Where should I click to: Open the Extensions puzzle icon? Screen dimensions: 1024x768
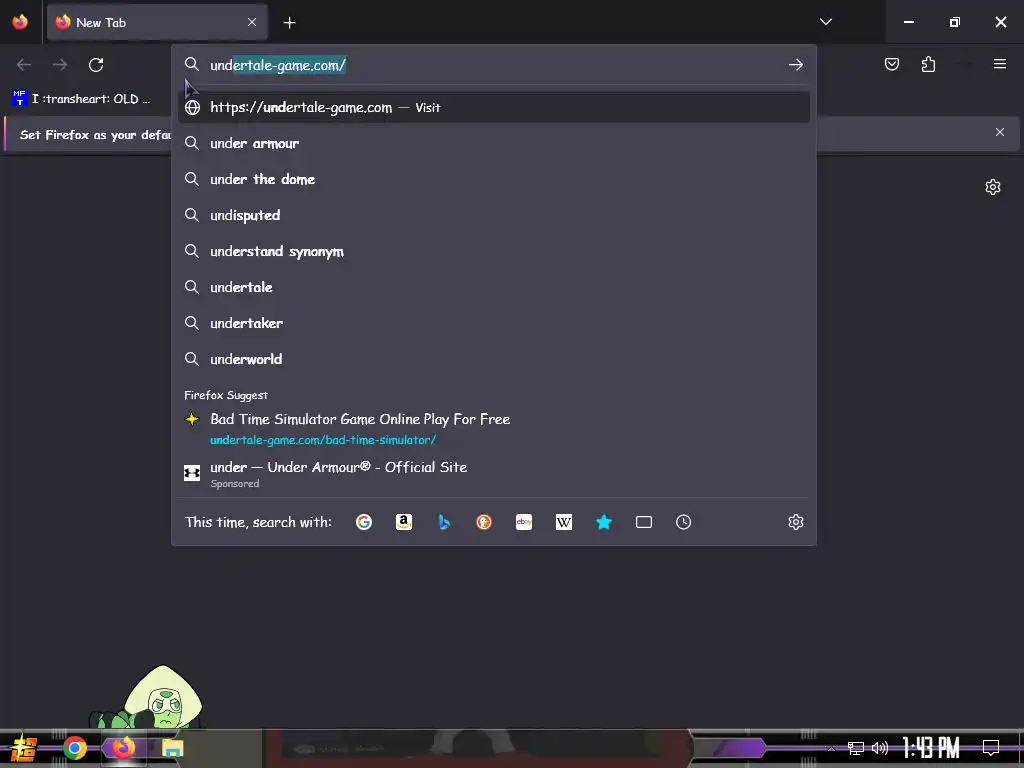[929, 64]
